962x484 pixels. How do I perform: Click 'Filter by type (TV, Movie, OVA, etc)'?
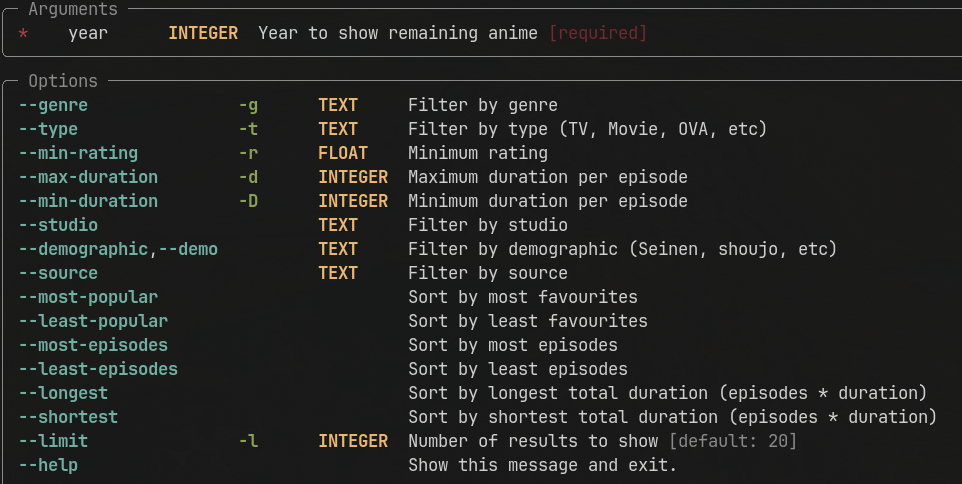point(587,129)
